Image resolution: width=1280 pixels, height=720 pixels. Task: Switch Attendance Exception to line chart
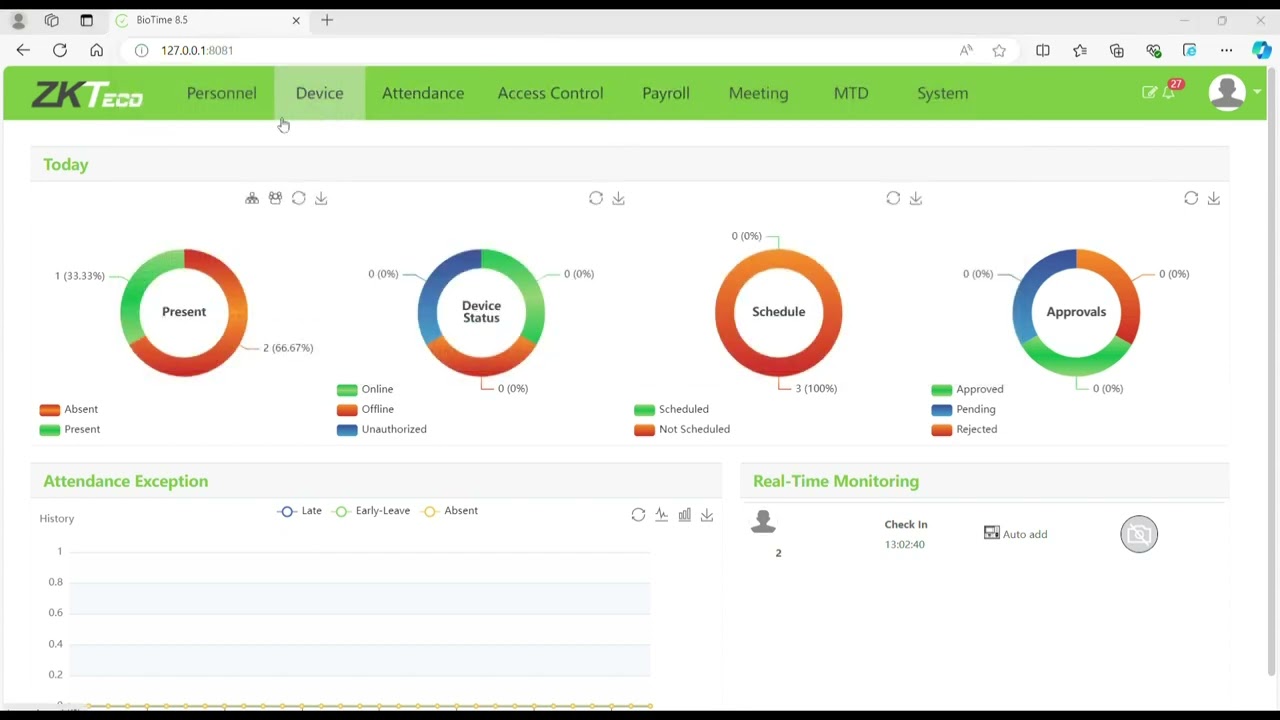pyautogui.click(x=661, y=514)
